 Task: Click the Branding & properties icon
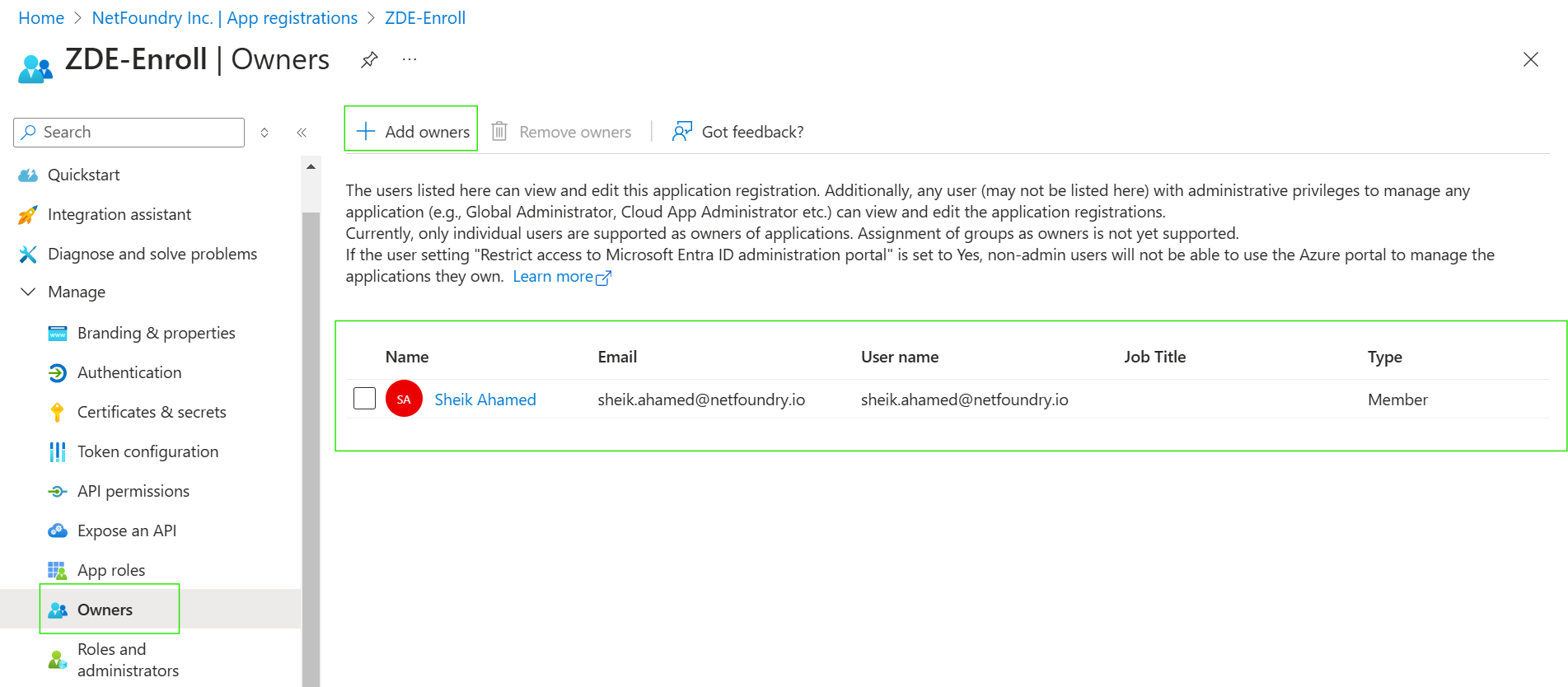pyautogui.click(x=58, y=333)
